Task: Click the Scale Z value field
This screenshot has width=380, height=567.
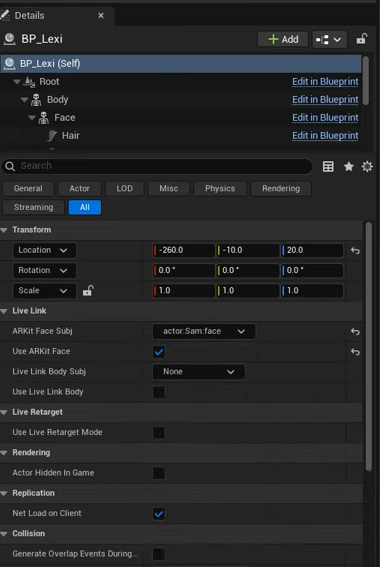Action: [312, 291]
